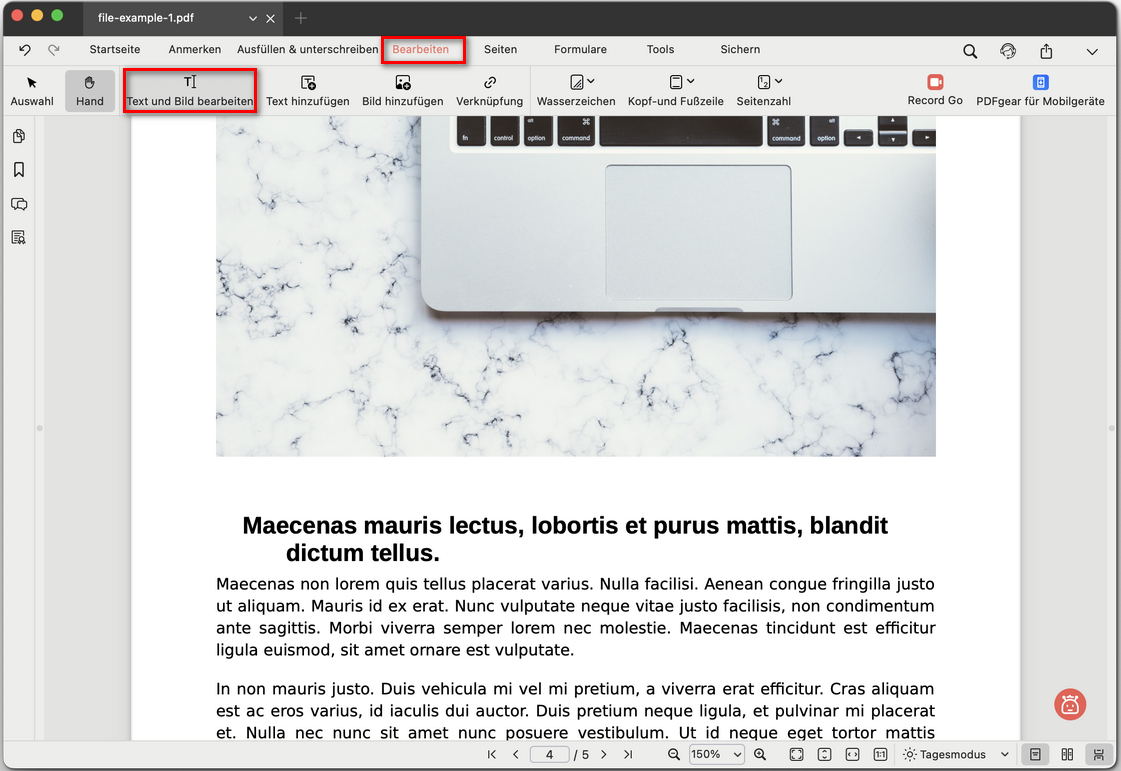Image resolution: width=1121 pixels, height=771 pixels.
Task: Click Bild hinzufügen tool
Action: tap(403, 91)
